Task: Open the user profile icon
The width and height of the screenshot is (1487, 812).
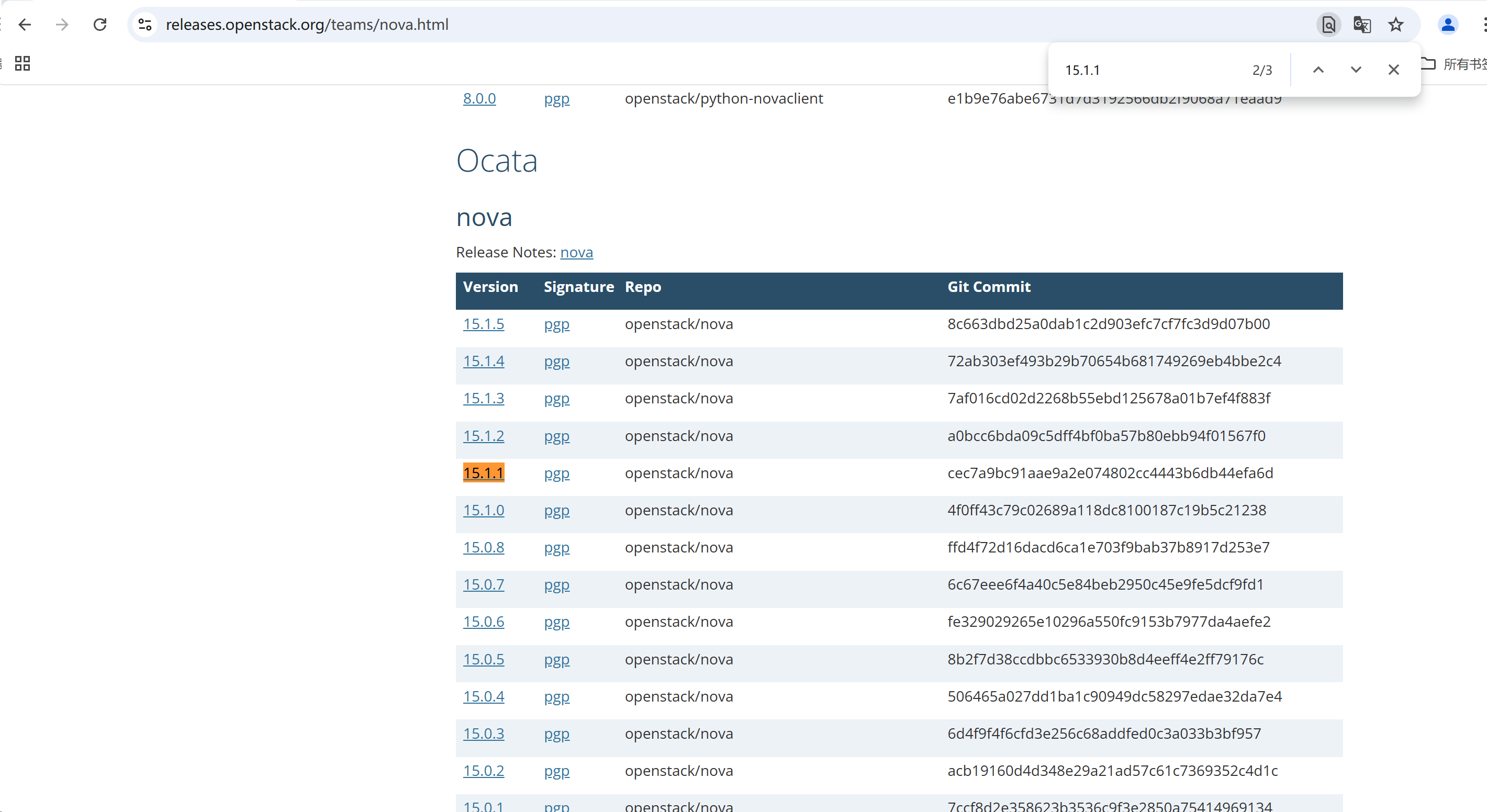Action: pyautogui.click(x=1448, y=25)
